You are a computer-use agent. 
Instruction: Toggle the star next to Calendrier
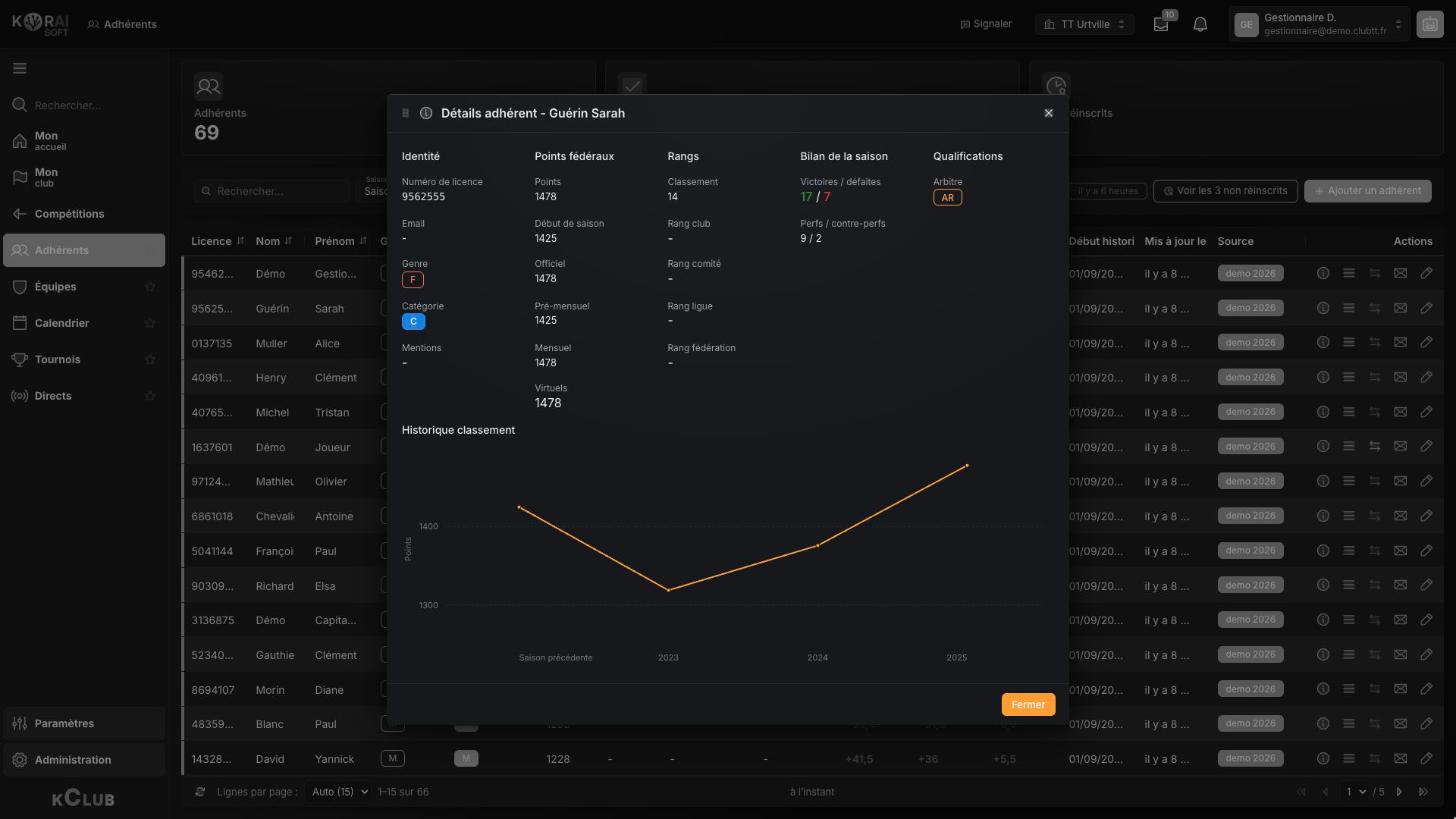[150, 323]
